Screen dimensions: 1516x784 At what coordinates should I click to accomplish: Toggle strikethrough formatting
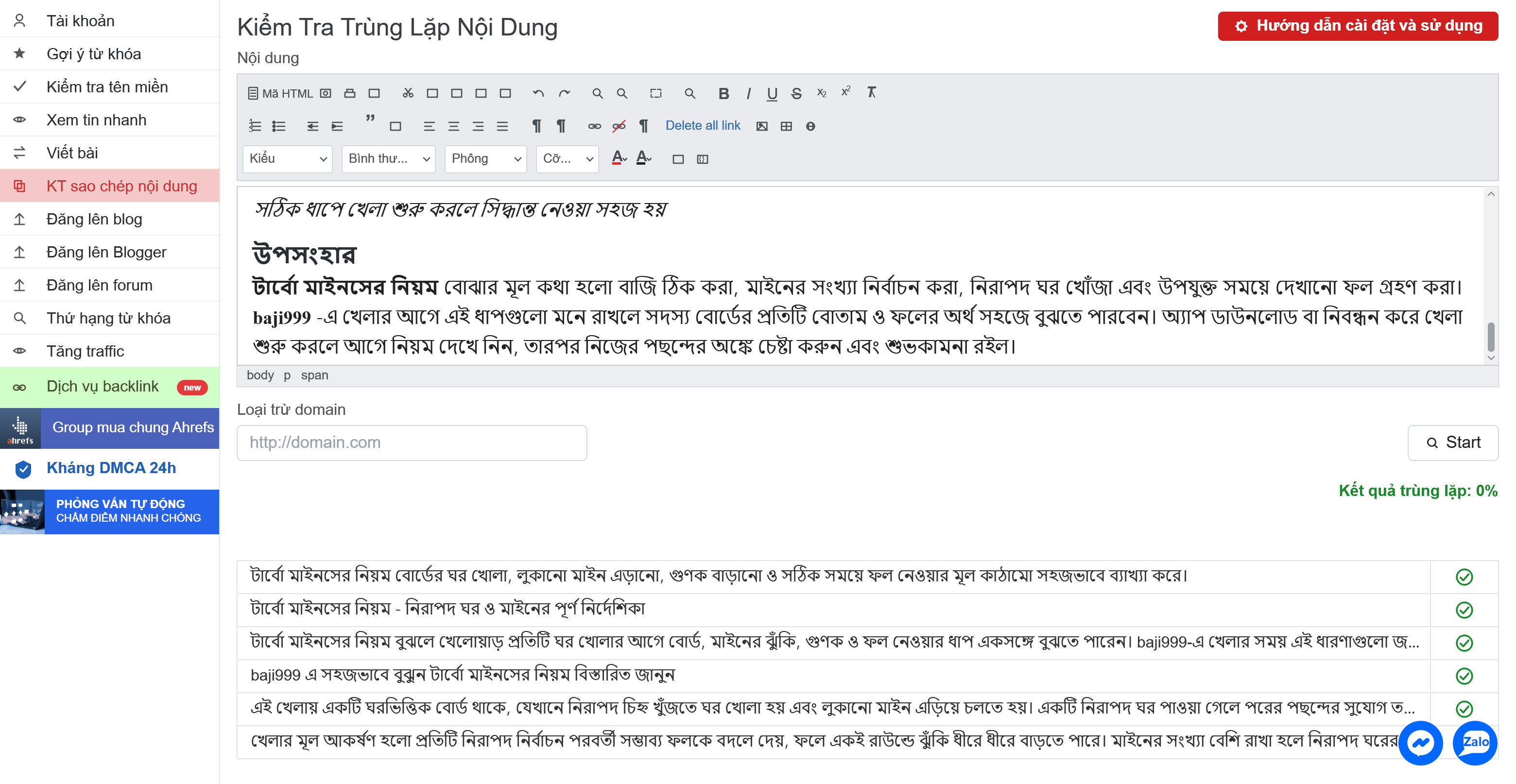(796, 93)
